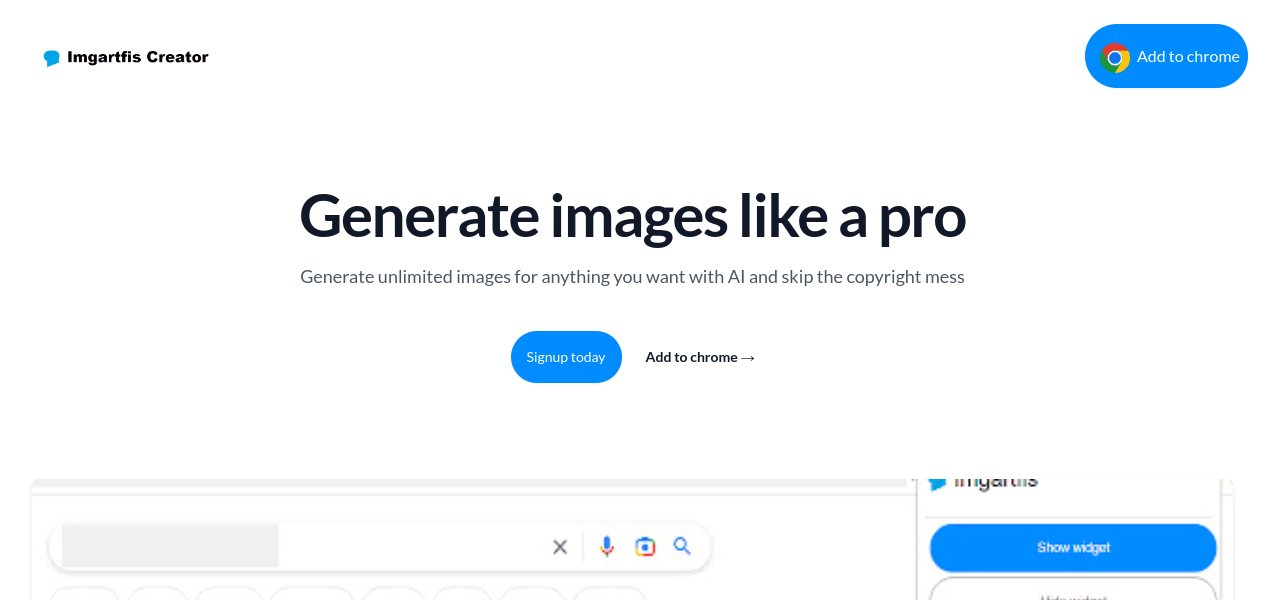The height and width of the screenshot is (600, 1280).
Task: Clear the search with the X icon
Action: tap(560, 546)
